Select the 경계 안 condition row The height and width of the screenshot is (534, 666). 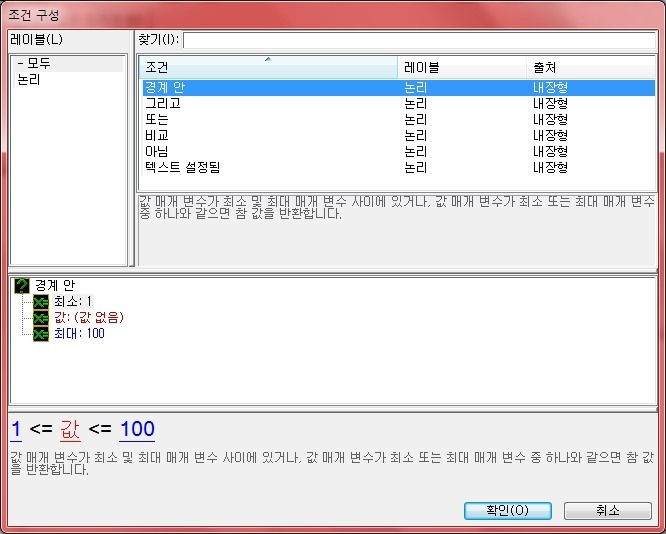point(398,88)
